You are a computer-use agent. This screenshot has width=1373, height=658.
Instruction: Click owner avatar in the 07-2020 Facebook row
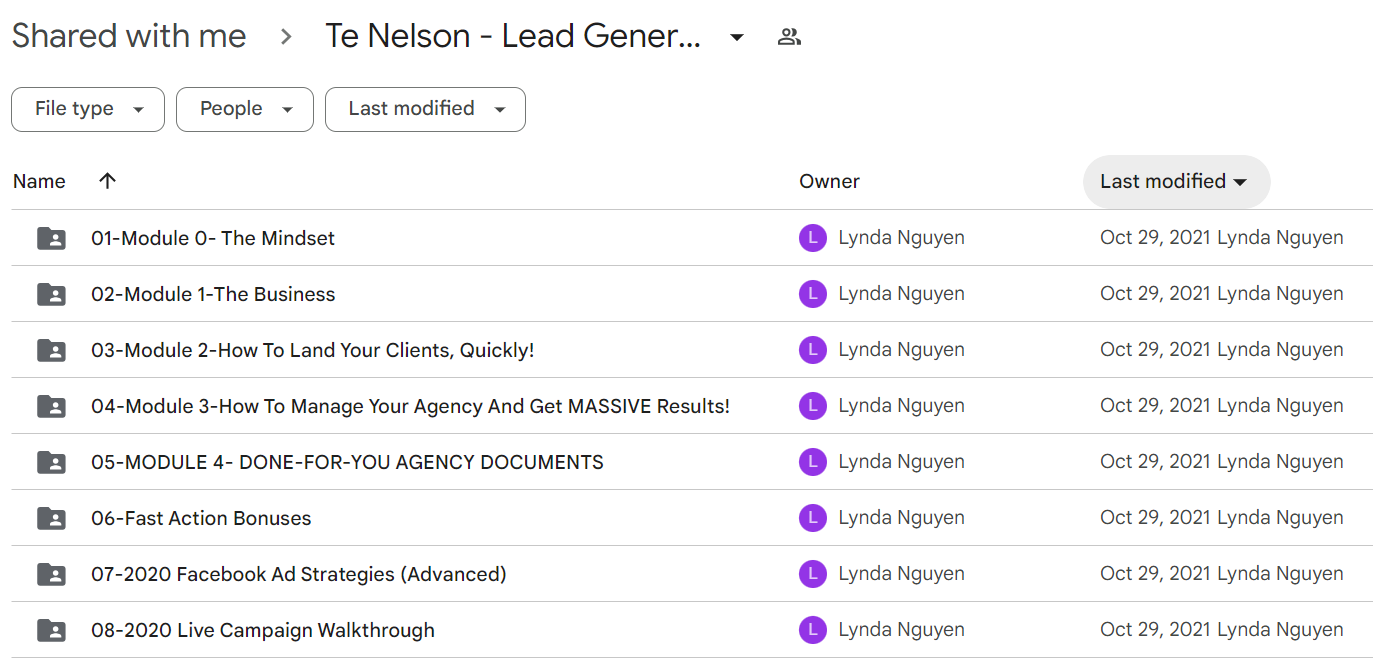point(813,574)
